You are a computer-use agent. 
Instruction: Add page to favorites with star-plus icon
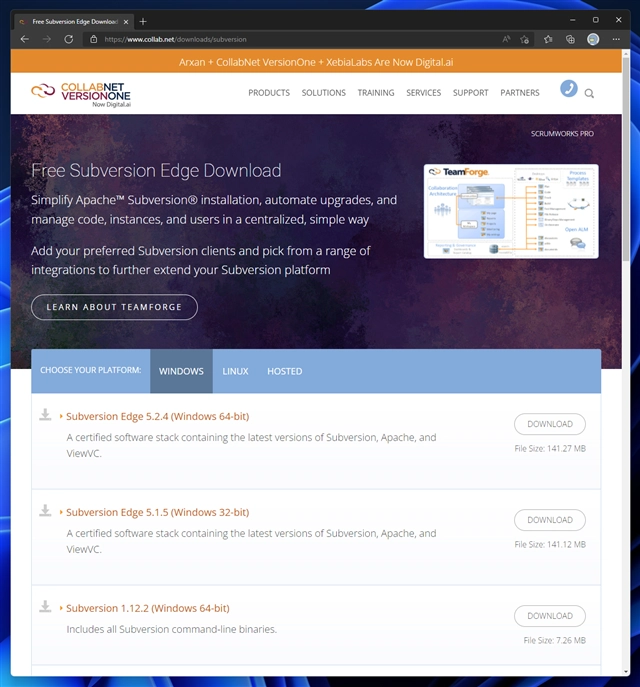click(524, 39)
